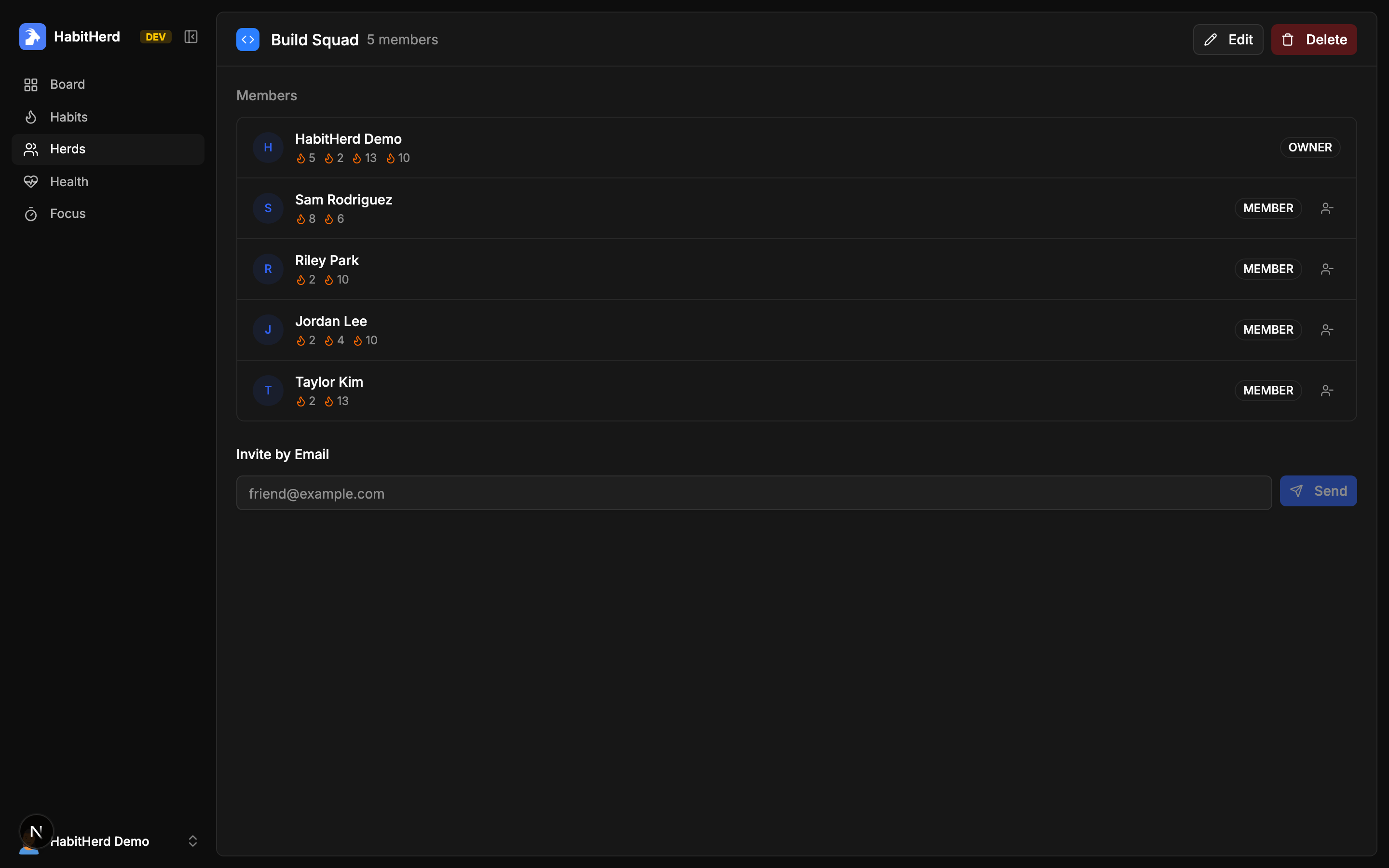Delete the Build Squad herd
This screenshot has height=868, width=1389.
(x=1314, y=40)
